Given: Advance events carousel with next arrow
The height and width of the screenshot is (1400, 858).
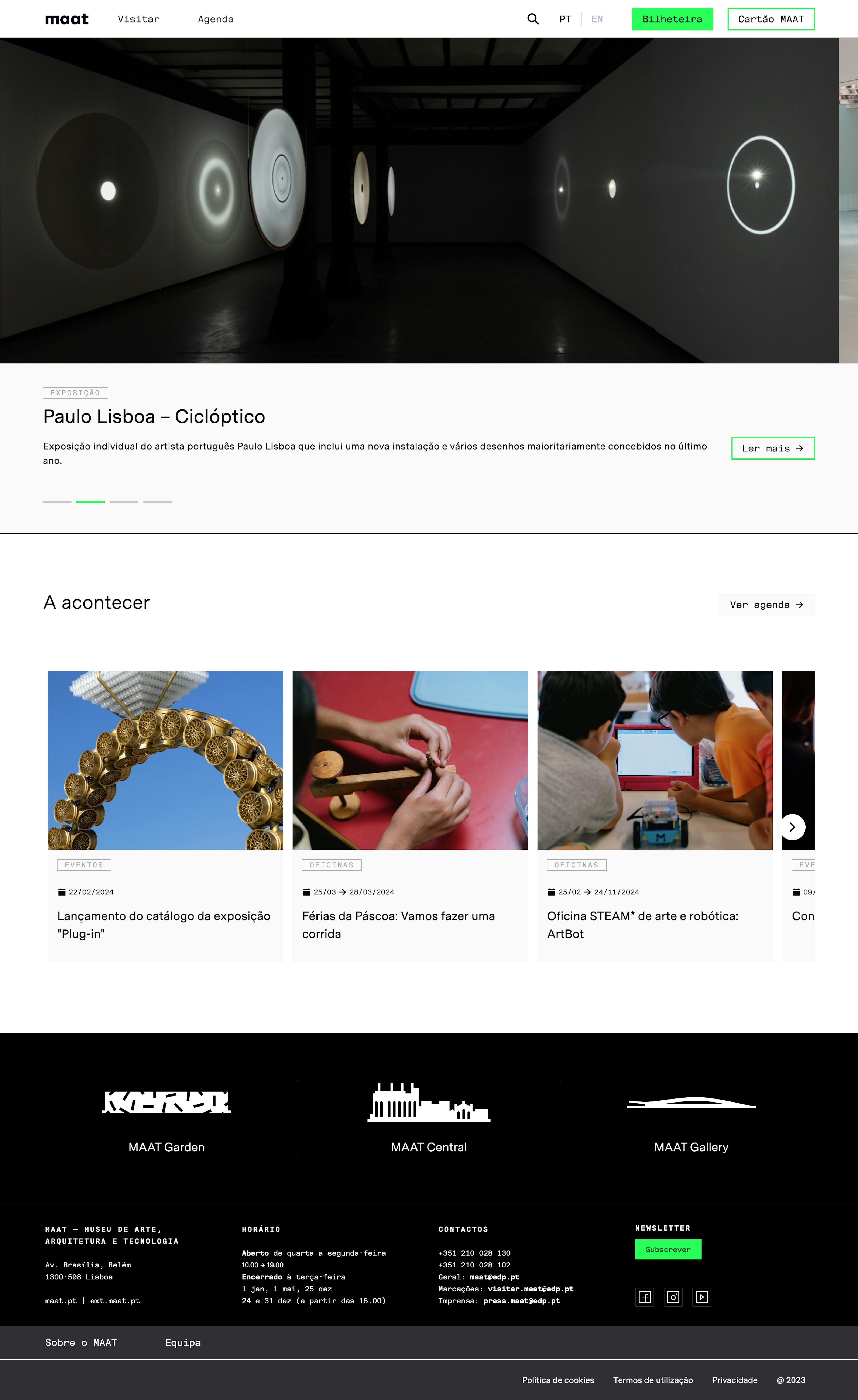Looking at the screenshot, I should pyautogui.click(x=792, y=827).
